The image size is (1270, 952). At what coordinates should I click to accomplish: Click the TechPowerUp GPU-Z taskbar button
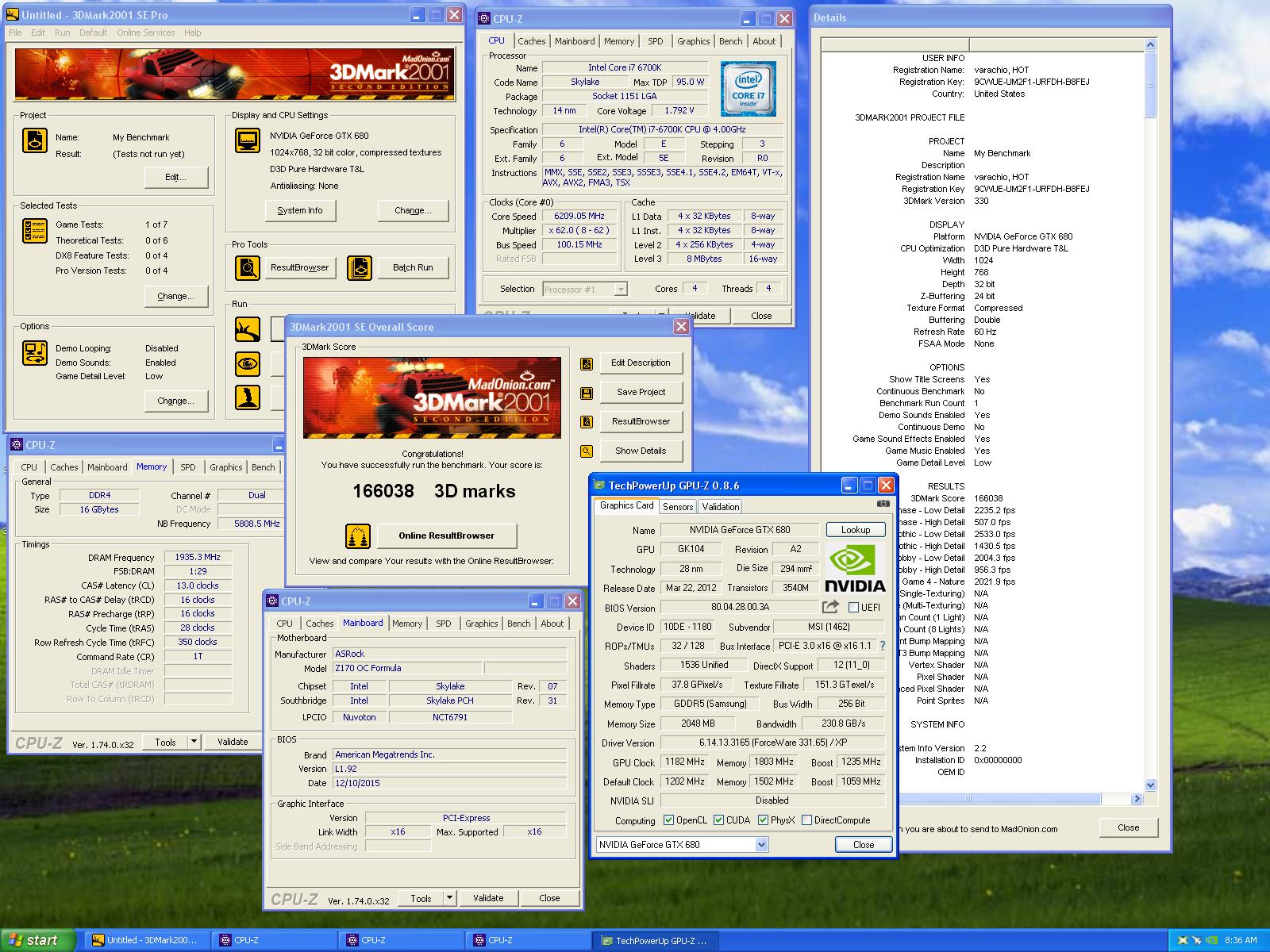pyautogui.click(x=655, y=941)
